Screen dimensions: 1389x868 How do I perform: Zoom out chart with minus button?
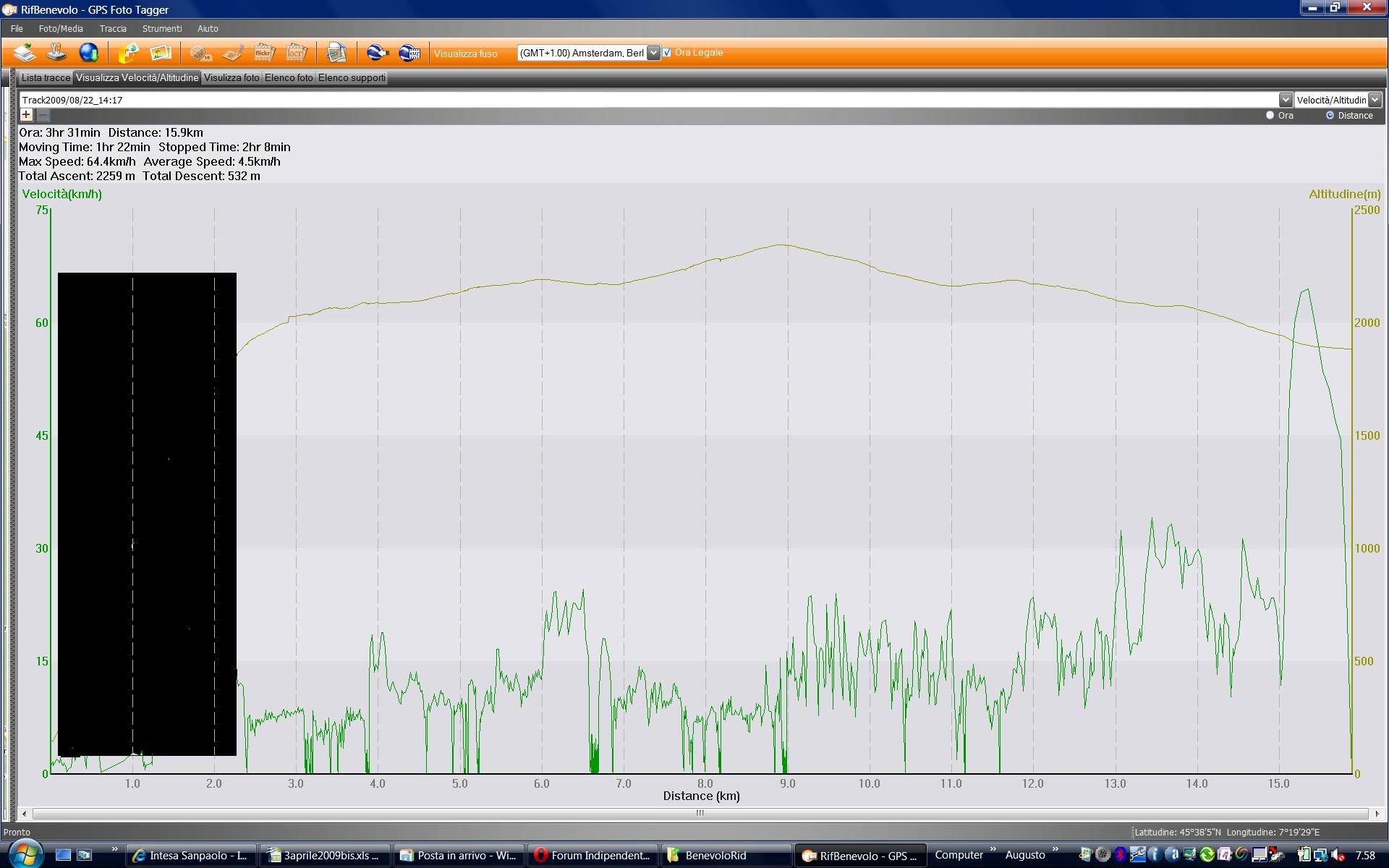[43, 114]
